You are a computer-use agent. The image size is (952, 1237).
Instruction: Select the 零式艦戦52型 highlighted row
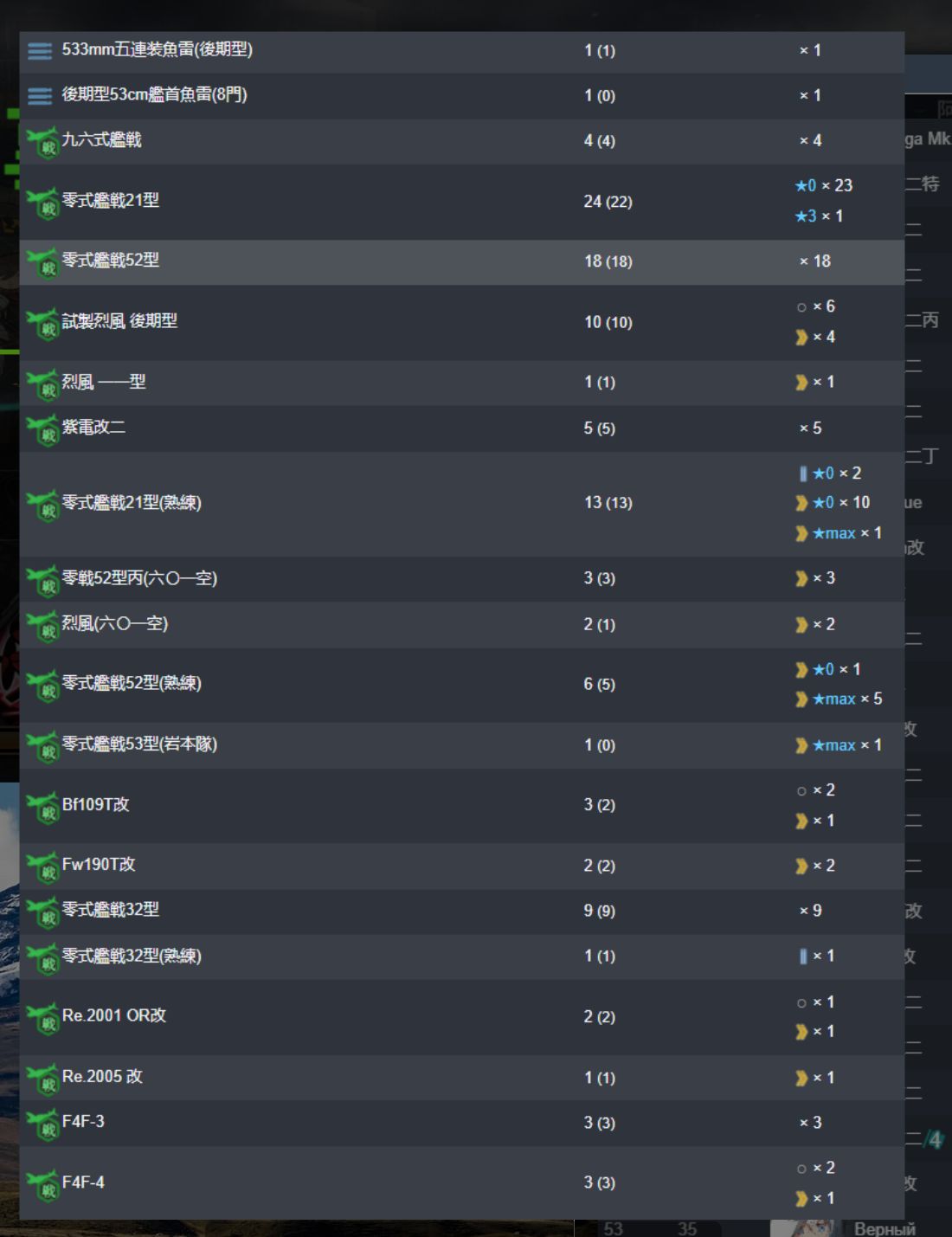461,261
